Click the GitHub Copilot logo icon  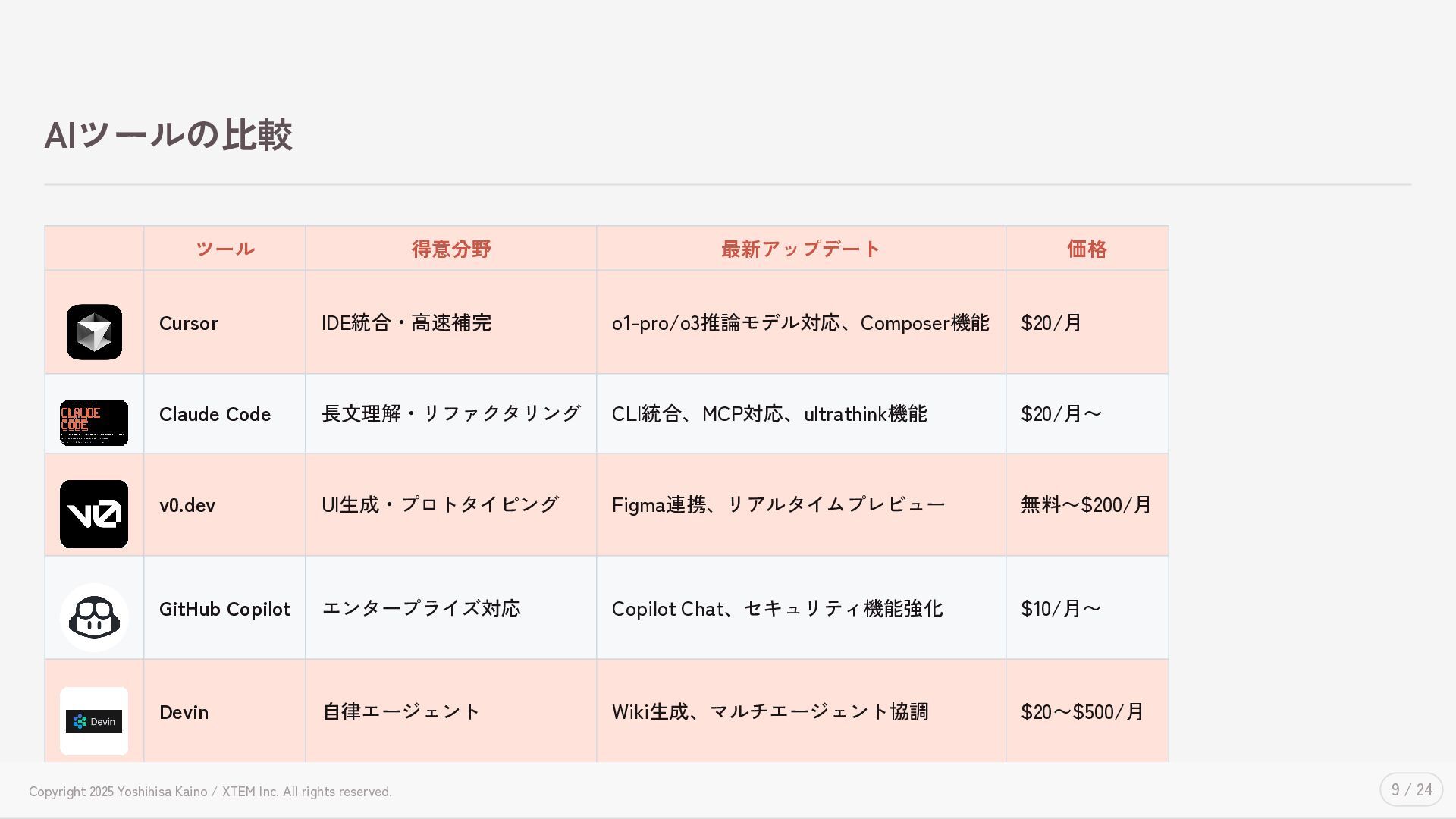(94, 617)
